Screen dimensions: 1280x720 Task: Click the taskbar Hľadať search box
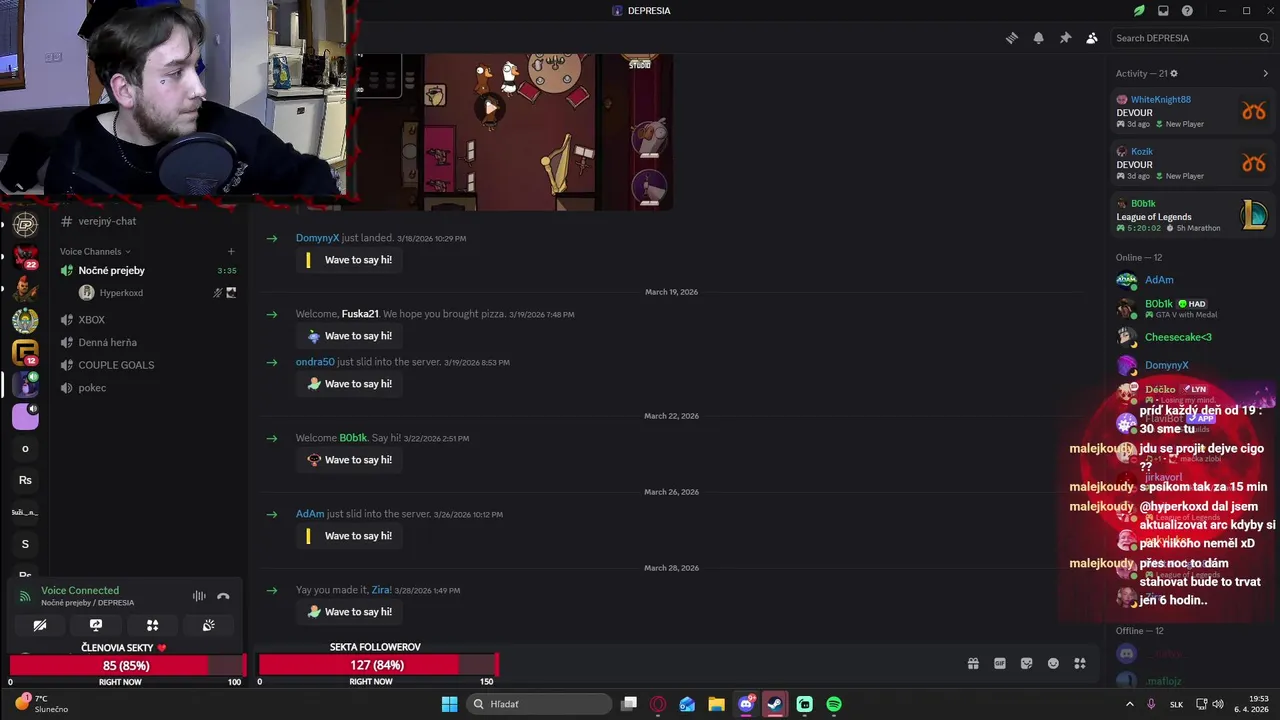pyautogui.click(x=539, y=704)
